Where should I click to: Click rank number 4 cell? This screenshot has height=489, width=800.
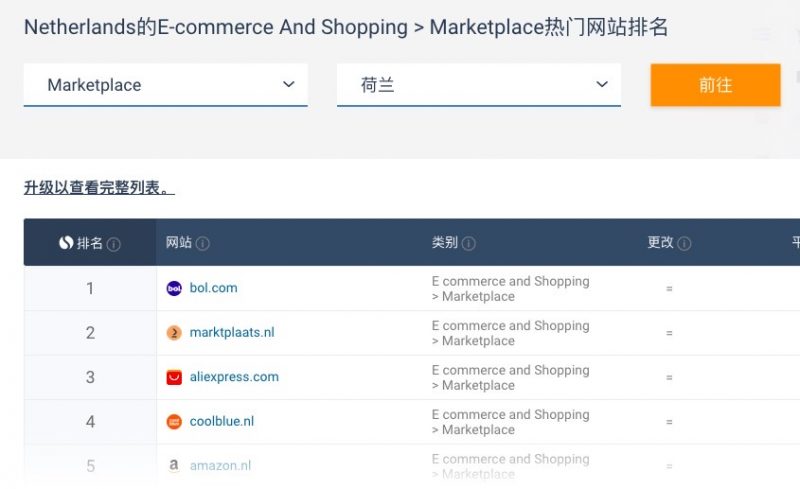tap(90, 422)
